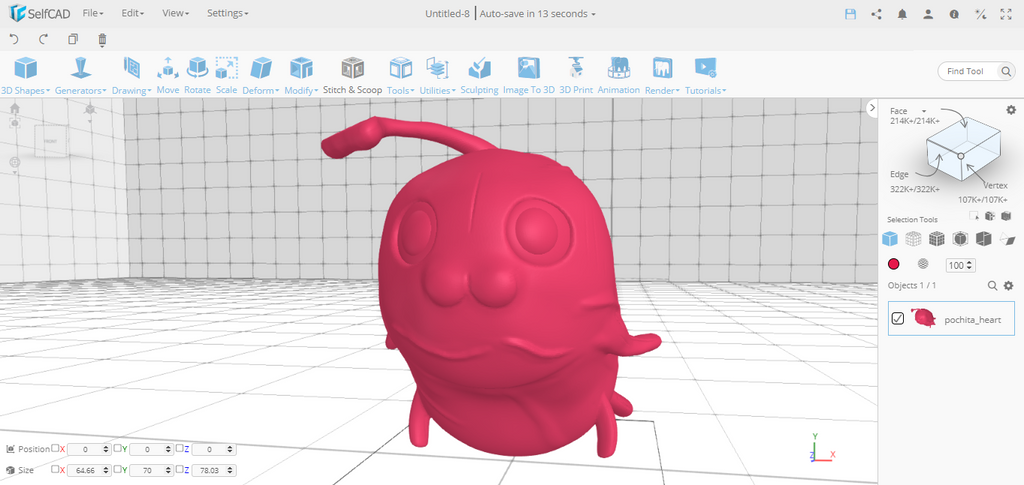
Task: Open the Modify tool icon
Action: tap(301, 68)
